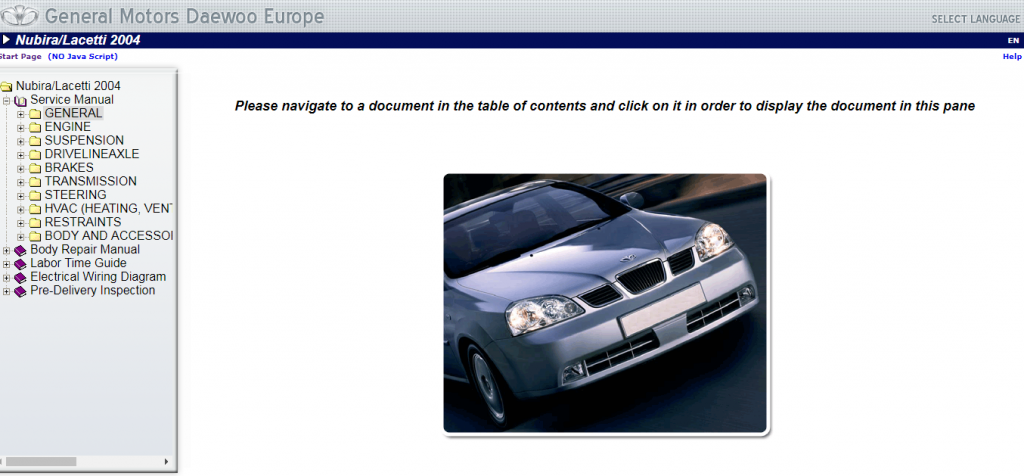Click the Body Repair Manual book icon
The image size is (1024, 476).
pos(21,250)
